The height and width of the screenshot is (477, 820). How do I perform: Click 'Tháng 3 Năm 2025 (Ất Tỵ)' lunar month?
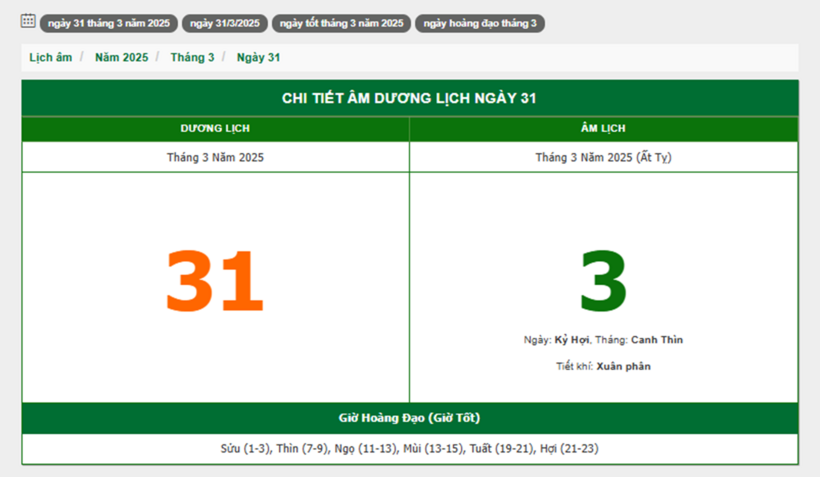(x=603, y=157)
